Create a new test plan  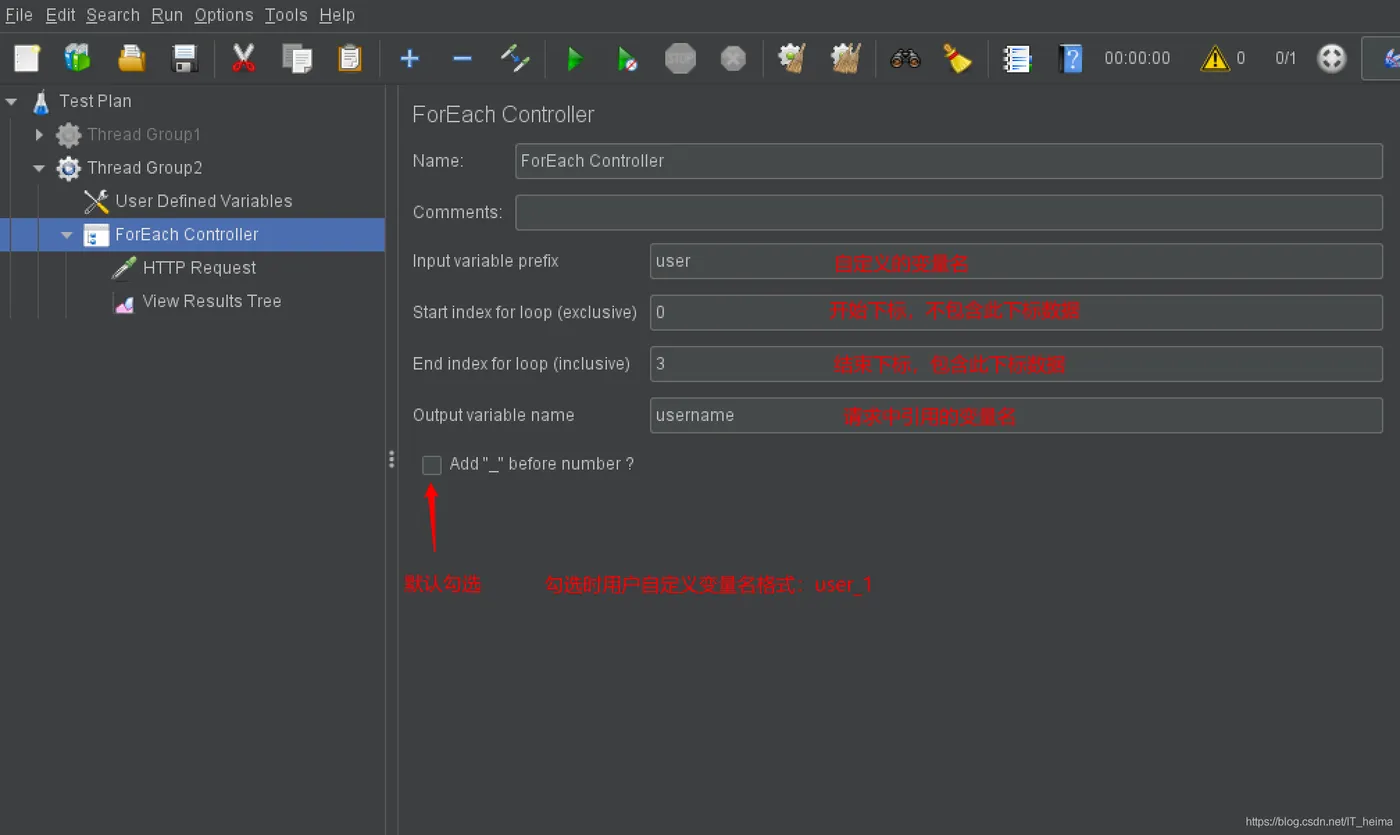[x=27, y=59]
